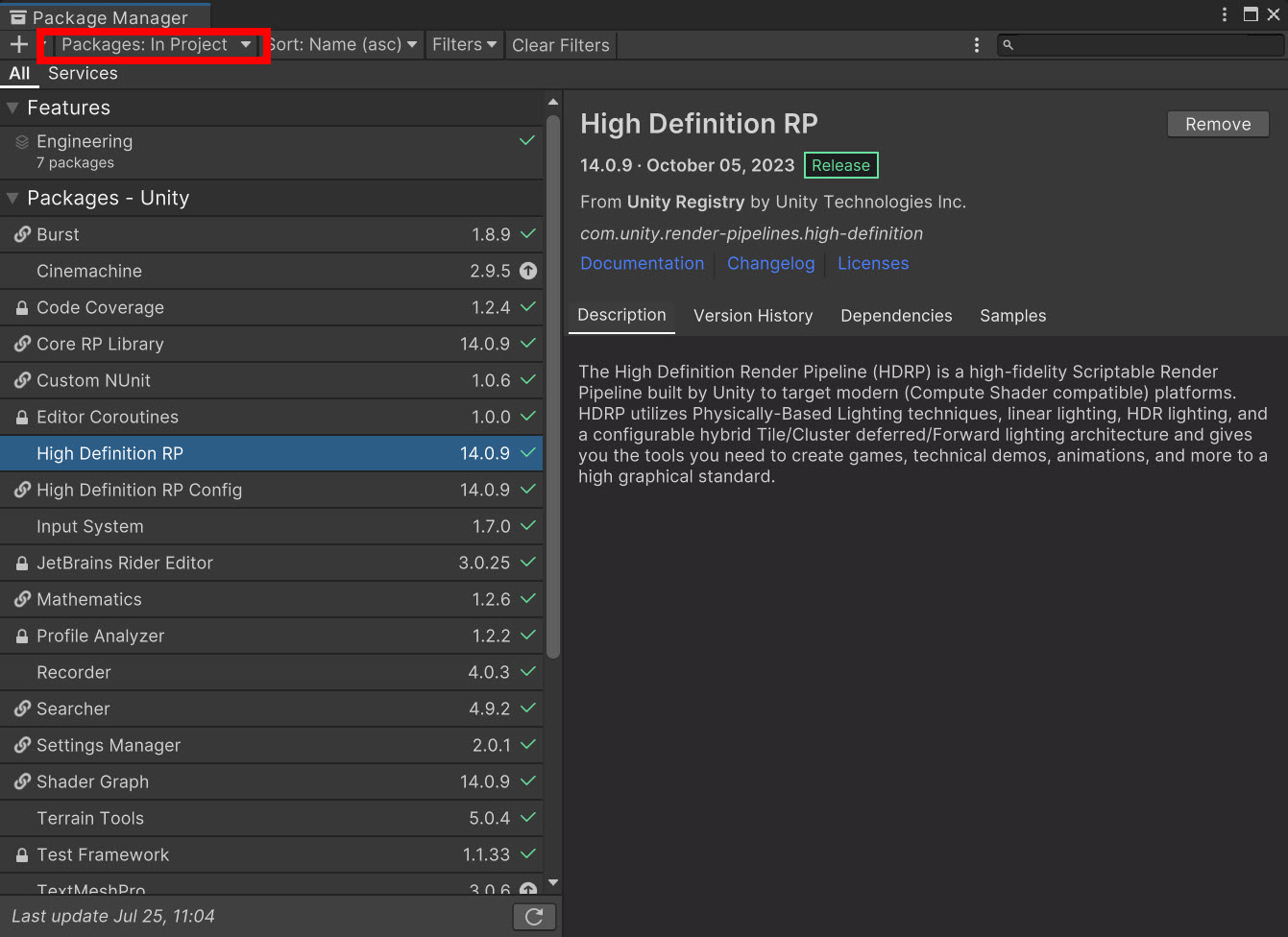
Task: Open the Licenses link
Action: pyautogui.click(x=873, y=263)
